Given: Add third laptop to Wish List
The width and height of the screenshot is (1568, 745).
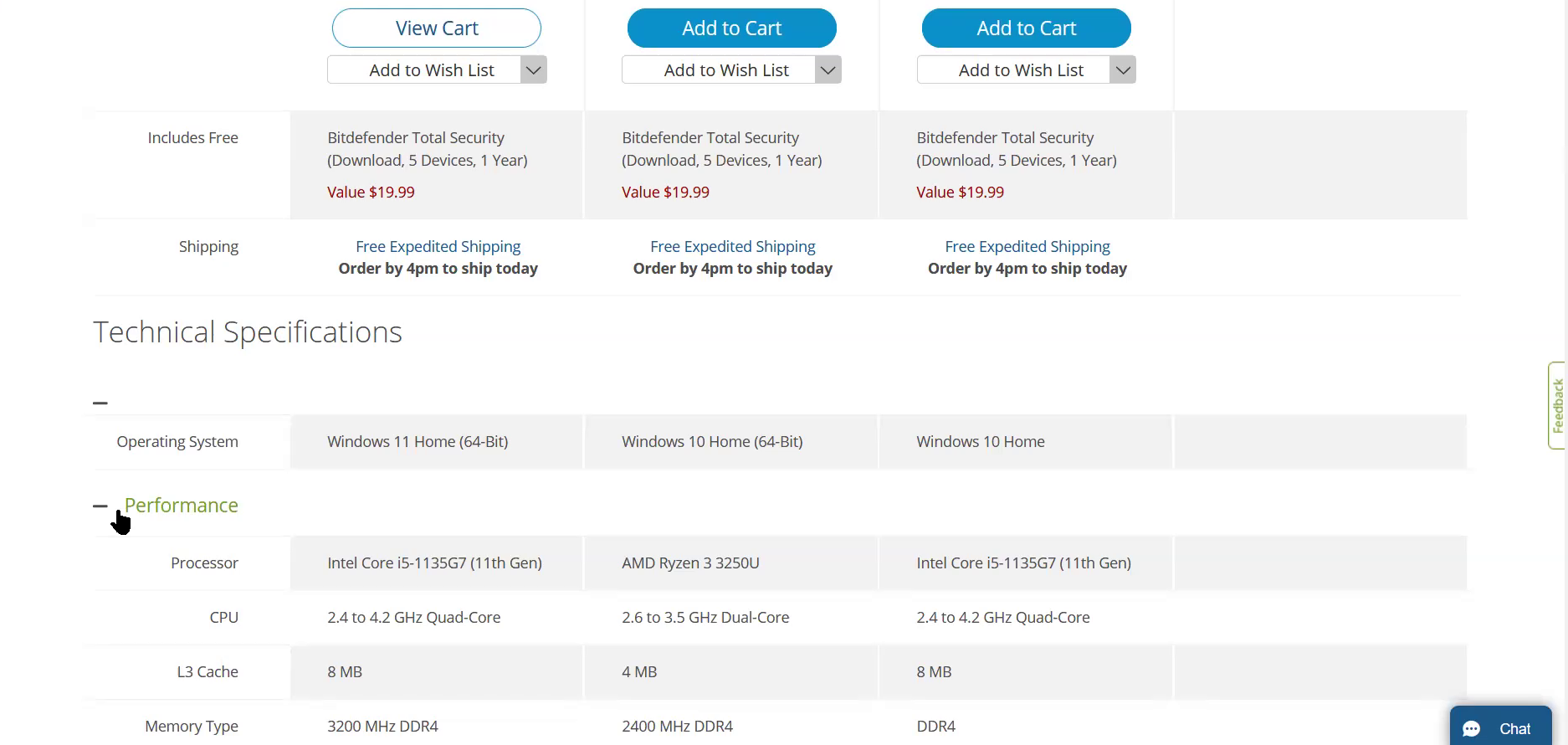Looking at the screenshot, I should tap(1013, 70).
